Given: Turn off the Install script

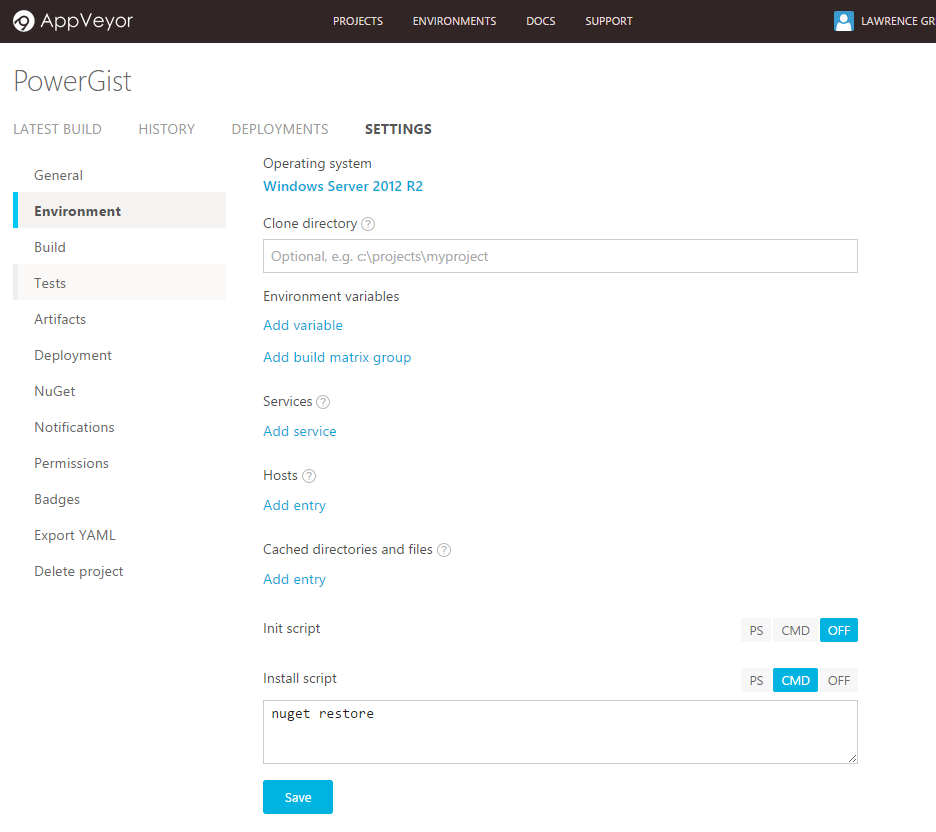Looking at the screenshot, I should pos(838,680).
